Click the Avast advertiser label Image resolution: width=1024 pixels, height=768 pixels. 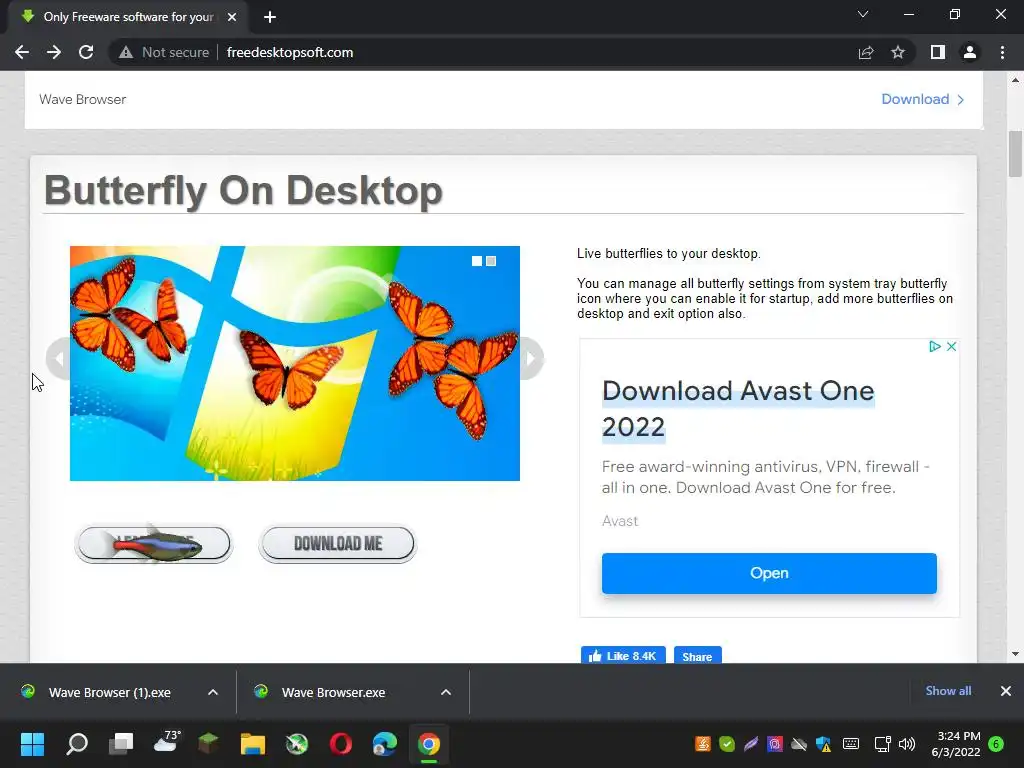620,521
